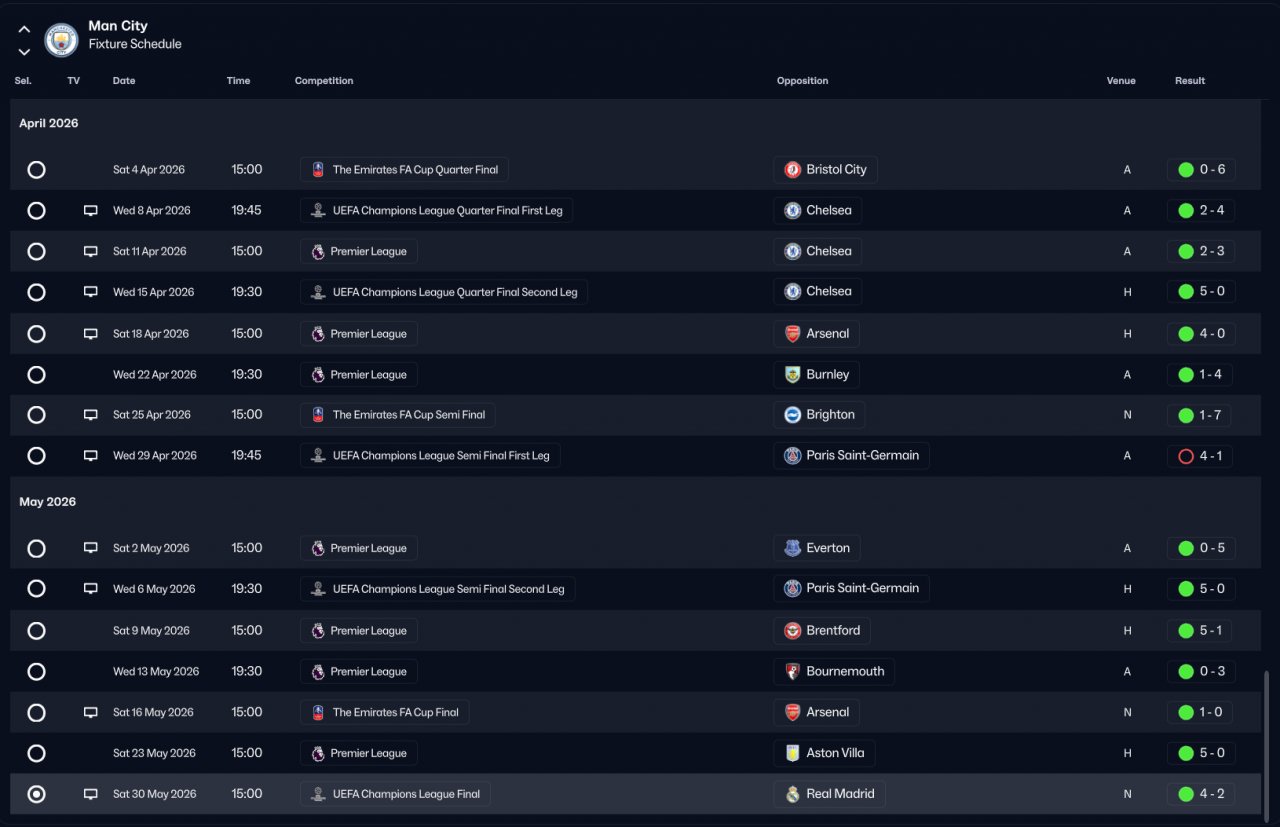Open the 2 - 3 result against Chelsea
The height and width of the screenshot is (827, 1280).
[x=1201, y=252]
